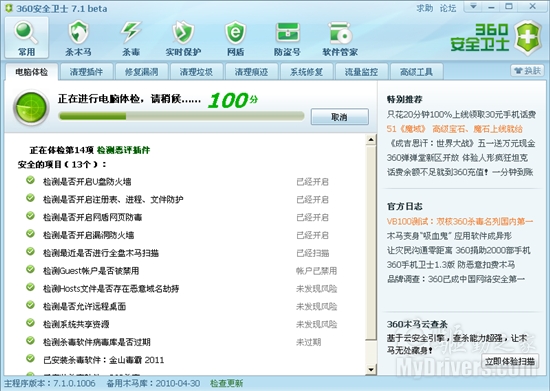Switch to the 高级工具 tab
Image resolution: width=550 pixels, height=391 pixels.
[416, 72]
